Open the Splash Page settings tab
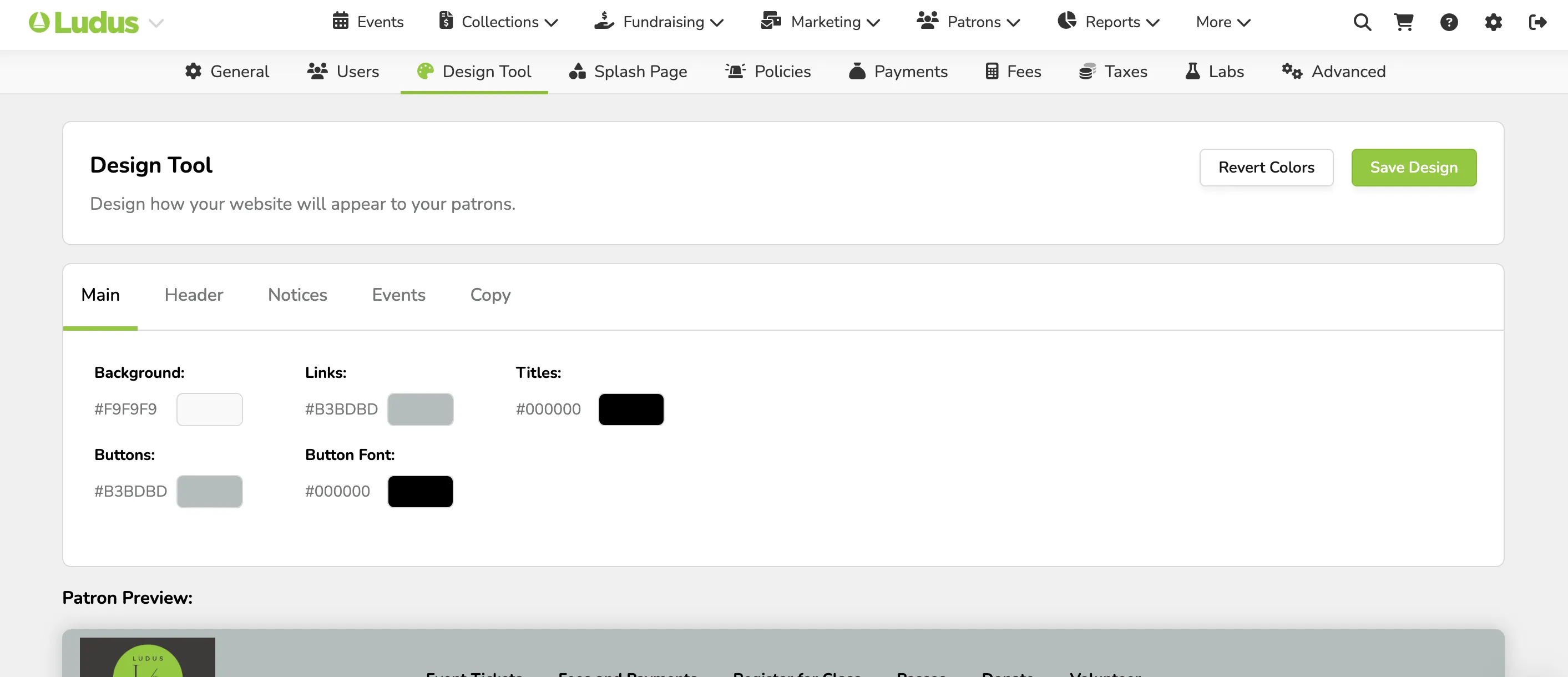The width and height of the screenshot is (1568, 677). point(628,71)
